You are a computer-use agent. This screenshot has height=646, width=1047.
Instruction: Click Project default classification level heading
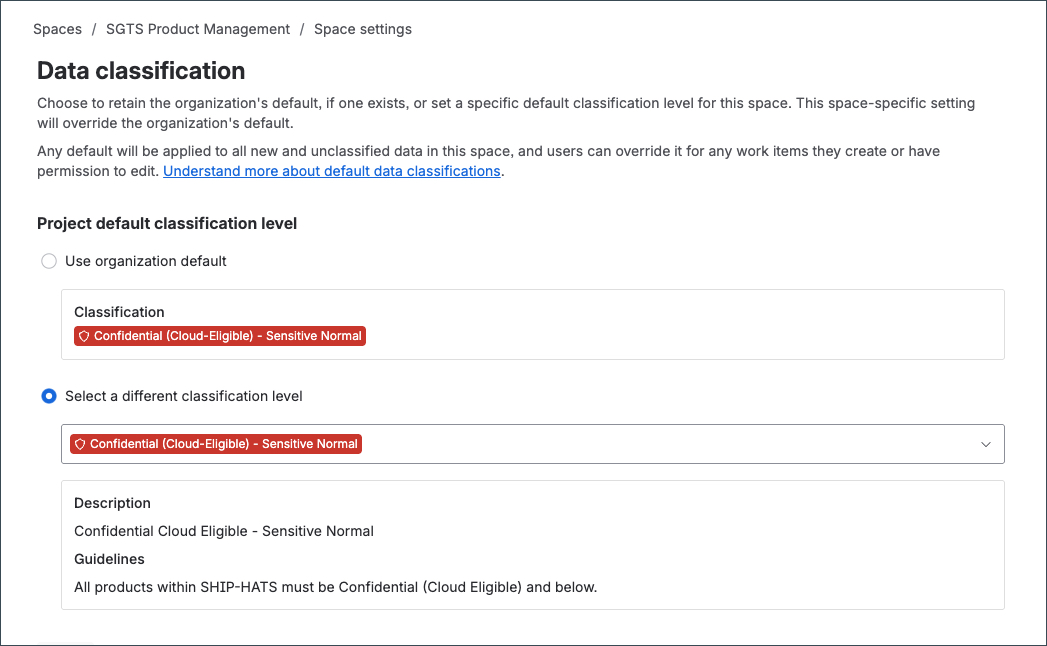(x=167, y=223)
